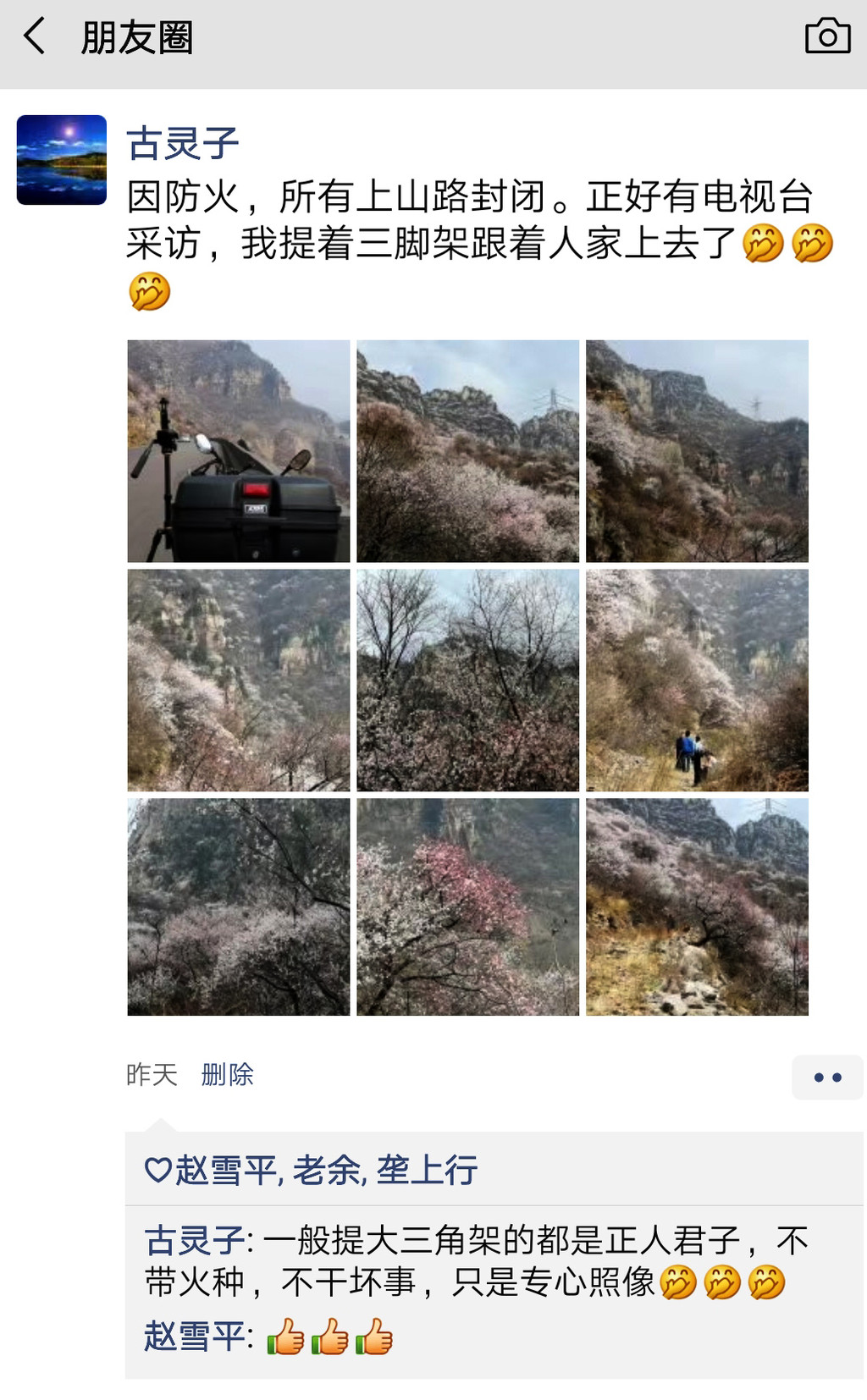Tap 古灵子's comment about tripods
This screenshot has width=867, height=1400.
pos(477,1261)
